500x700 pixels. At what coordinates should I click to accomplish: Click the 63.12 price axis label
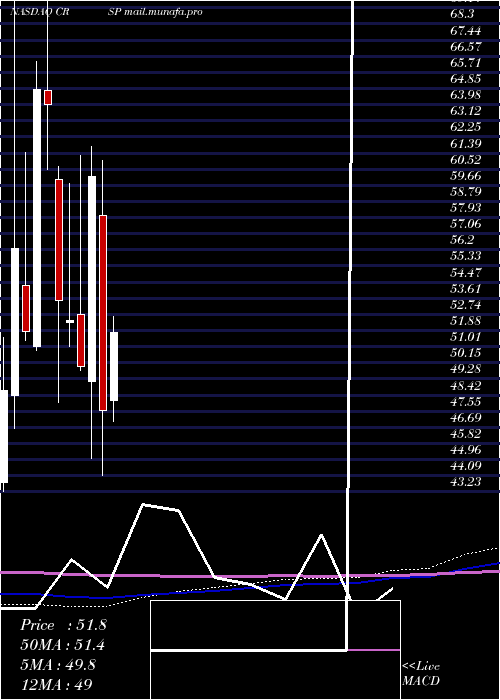(x=466, y=111)
